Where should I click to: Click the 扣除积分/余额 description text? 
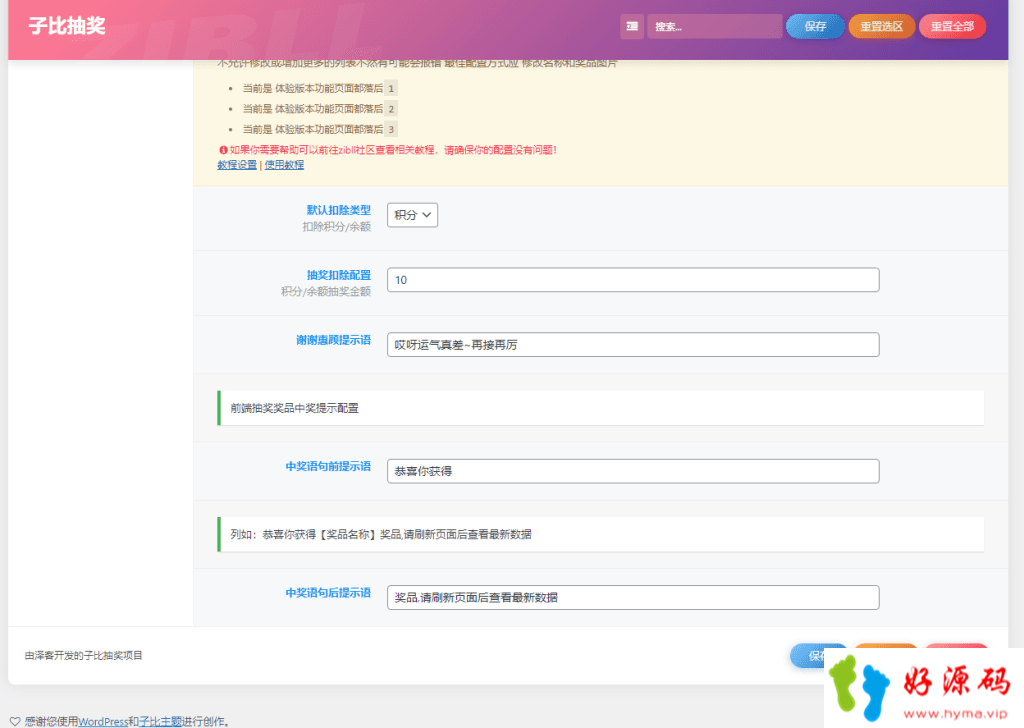click(336, 227)
